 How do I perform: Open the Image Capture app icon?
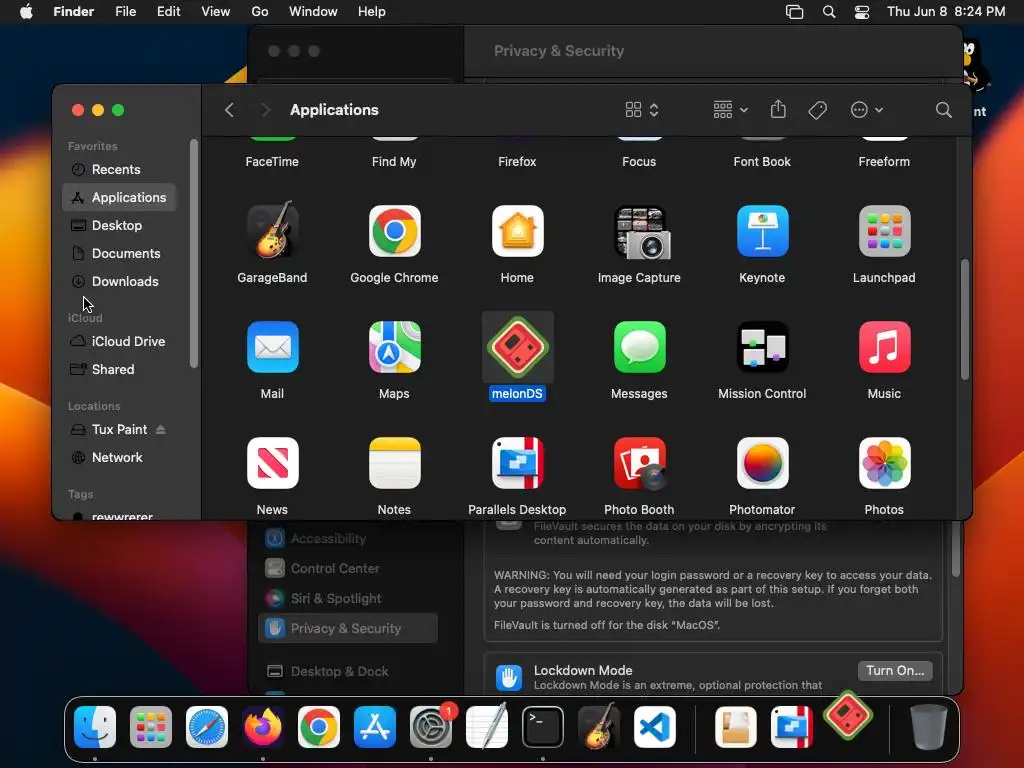(641, 232)
